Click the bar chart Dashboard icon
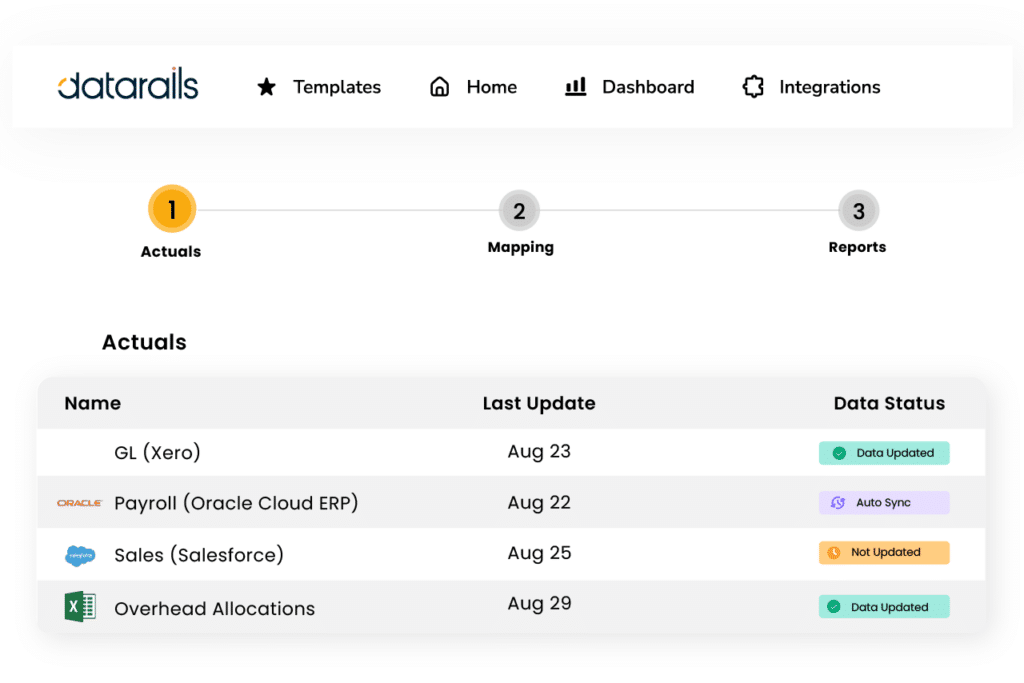The height and width of the screenshot is (683, 1024). (x=576, y=87)
